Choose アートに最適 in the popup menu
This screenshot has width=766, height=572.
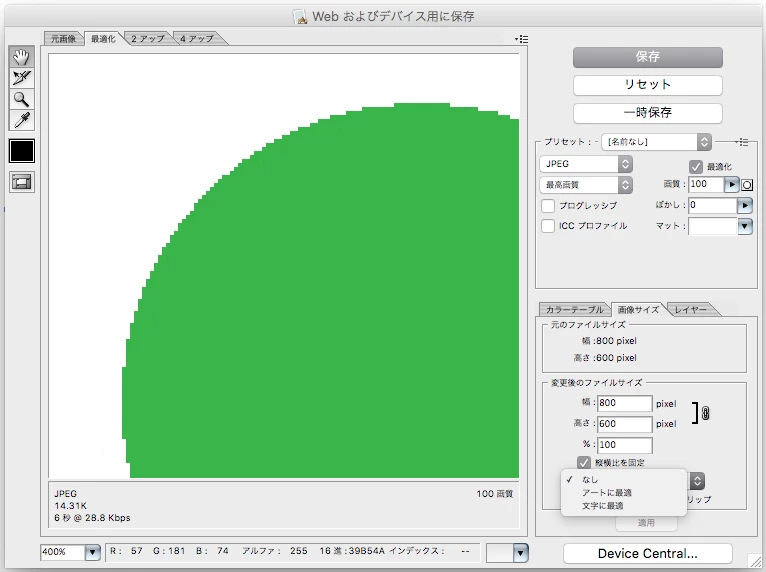(624, 493)
